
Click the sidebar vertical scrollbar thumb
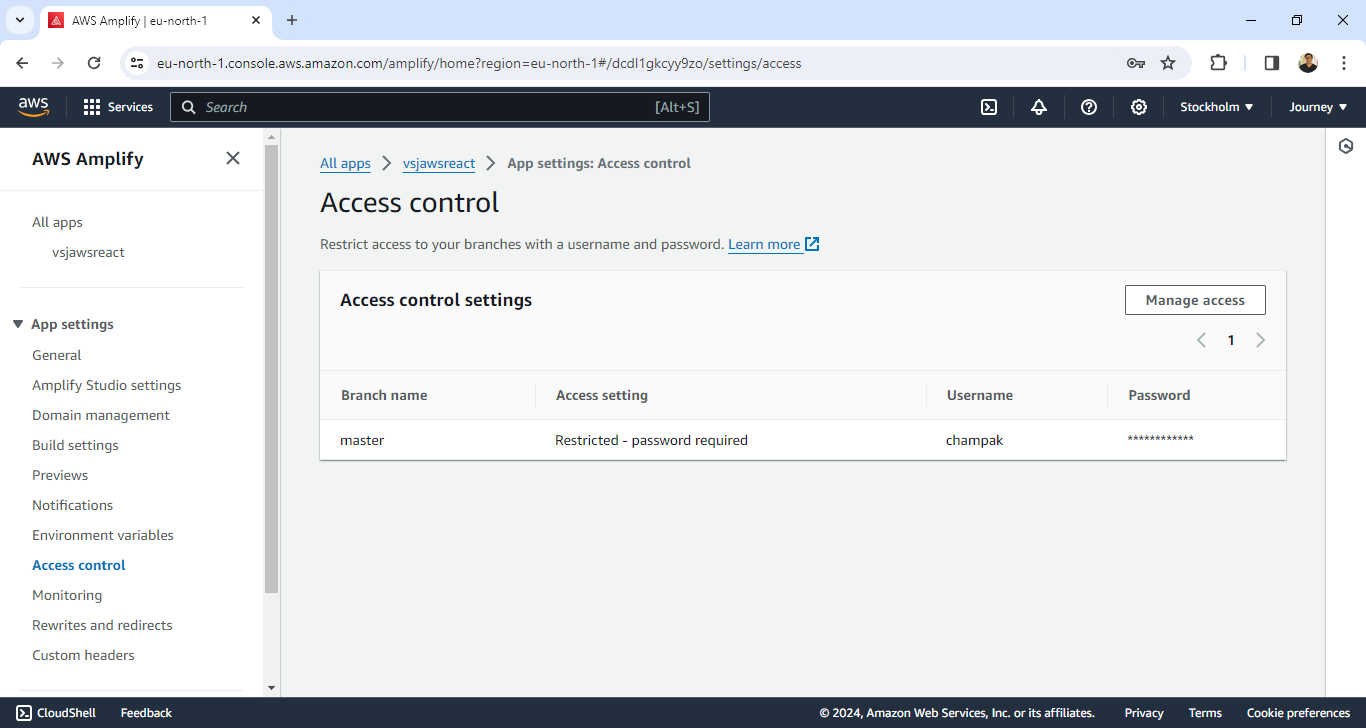pyautogui.click(x=271, y=369)
